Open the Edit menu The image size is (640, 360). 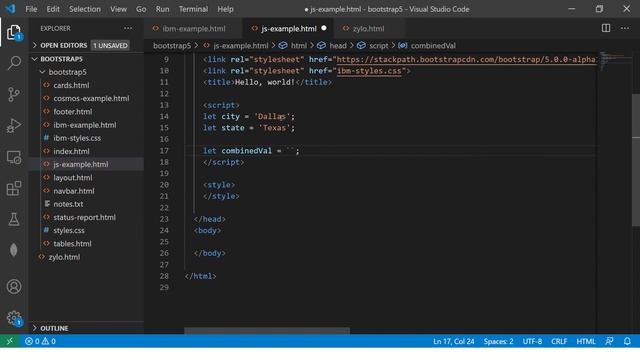[x=53, y=9]
